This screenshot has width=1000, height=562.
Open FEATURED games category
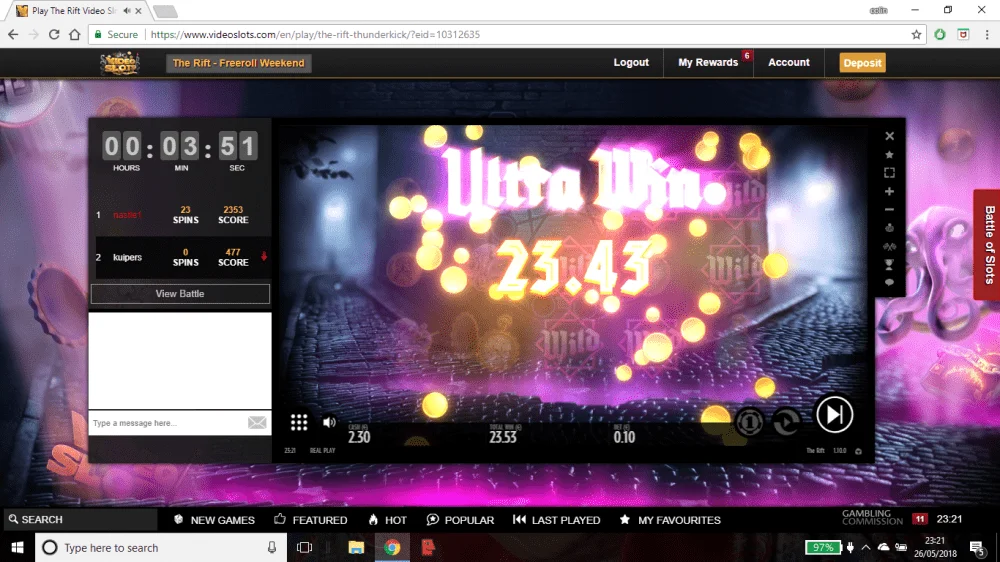[x=311, y=520]
